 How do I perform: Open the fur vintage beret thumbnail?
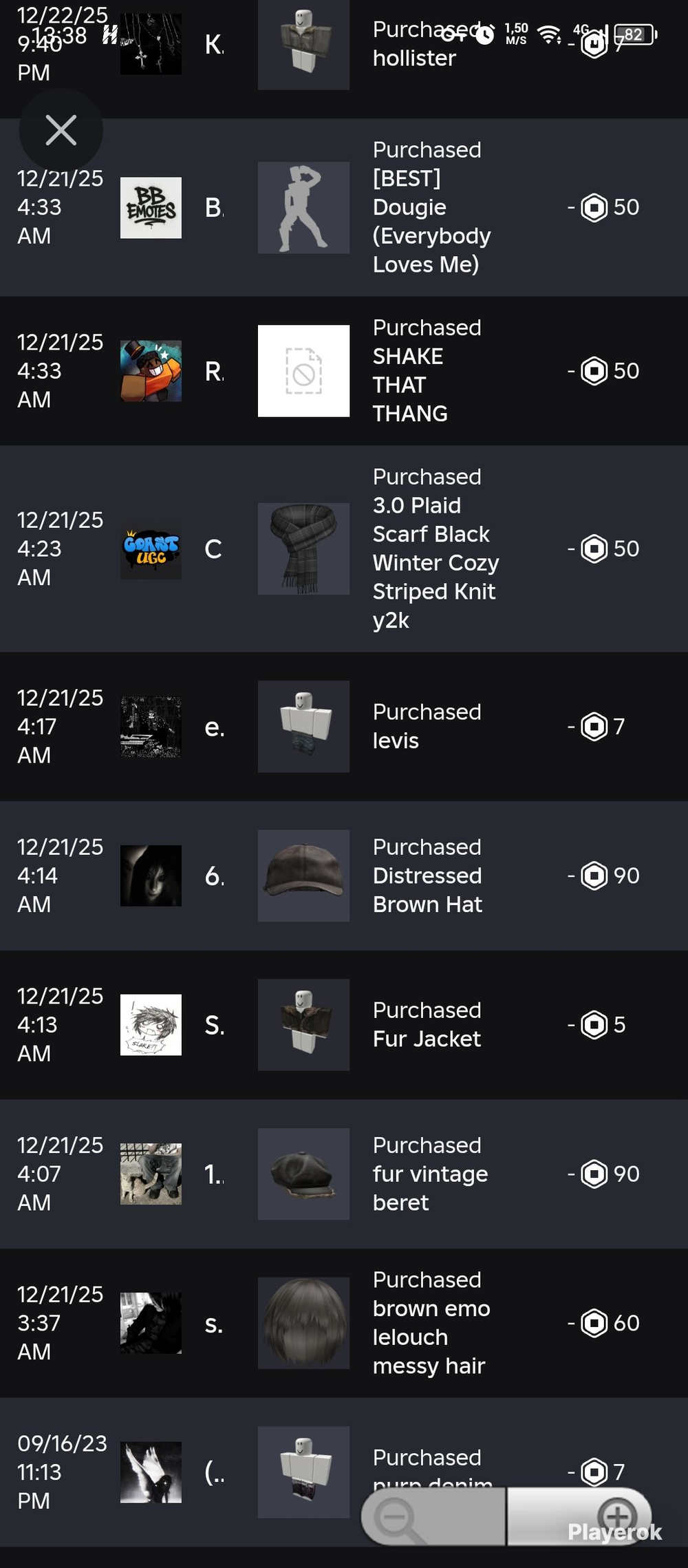tap(303, 1174)
